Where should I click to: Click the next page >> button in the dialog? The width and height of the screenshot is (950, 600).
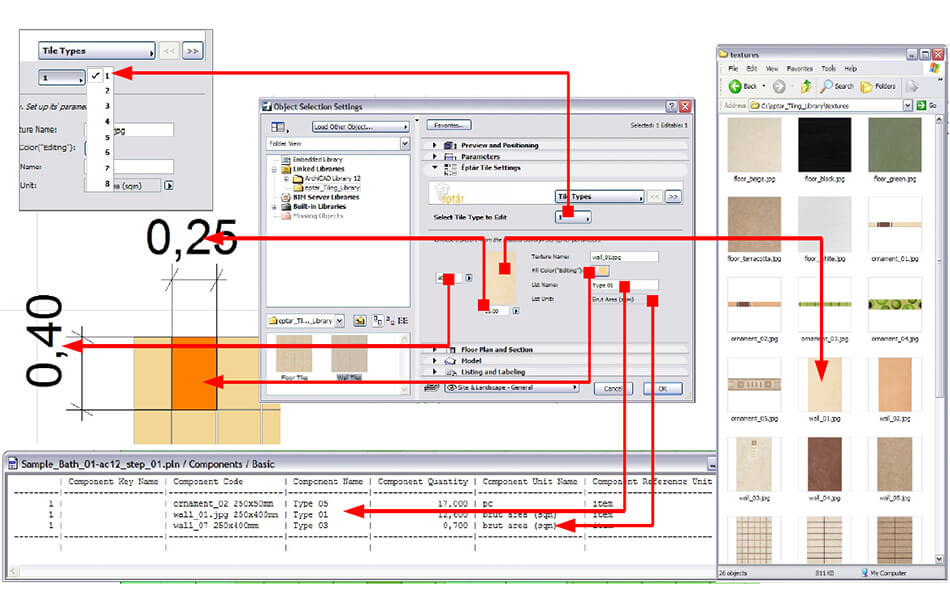click(673, 196)
